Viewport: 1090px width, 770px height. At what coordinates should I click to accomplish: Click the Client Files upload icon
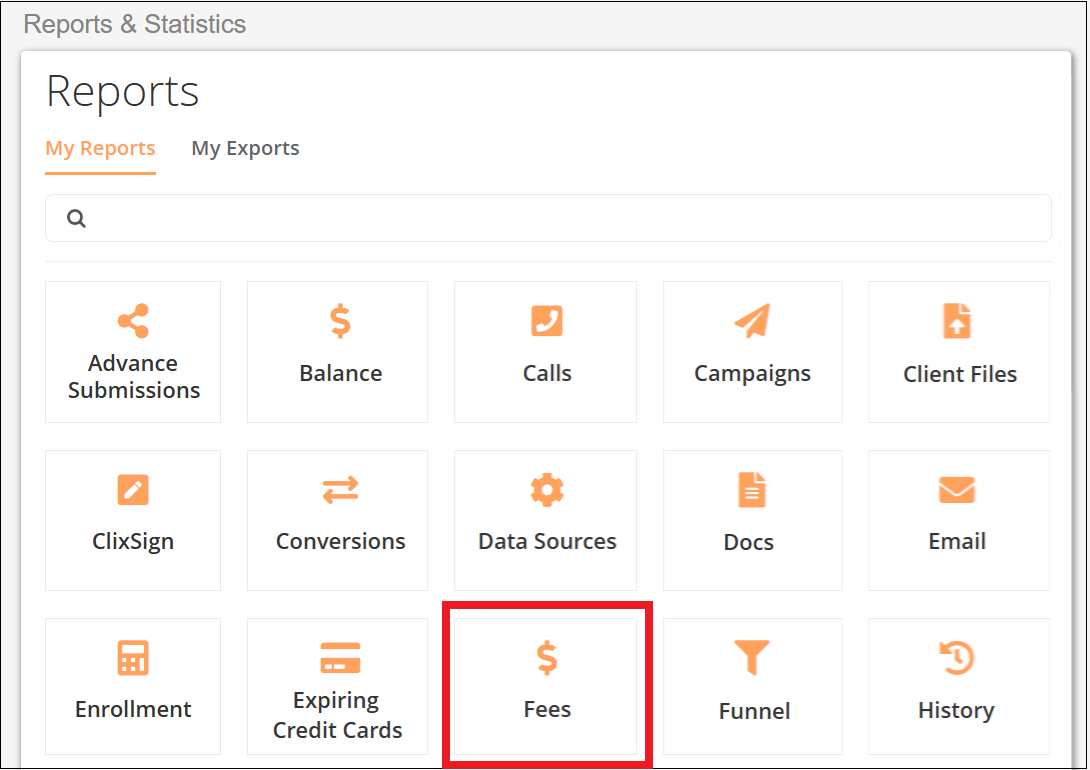point(957,320)
